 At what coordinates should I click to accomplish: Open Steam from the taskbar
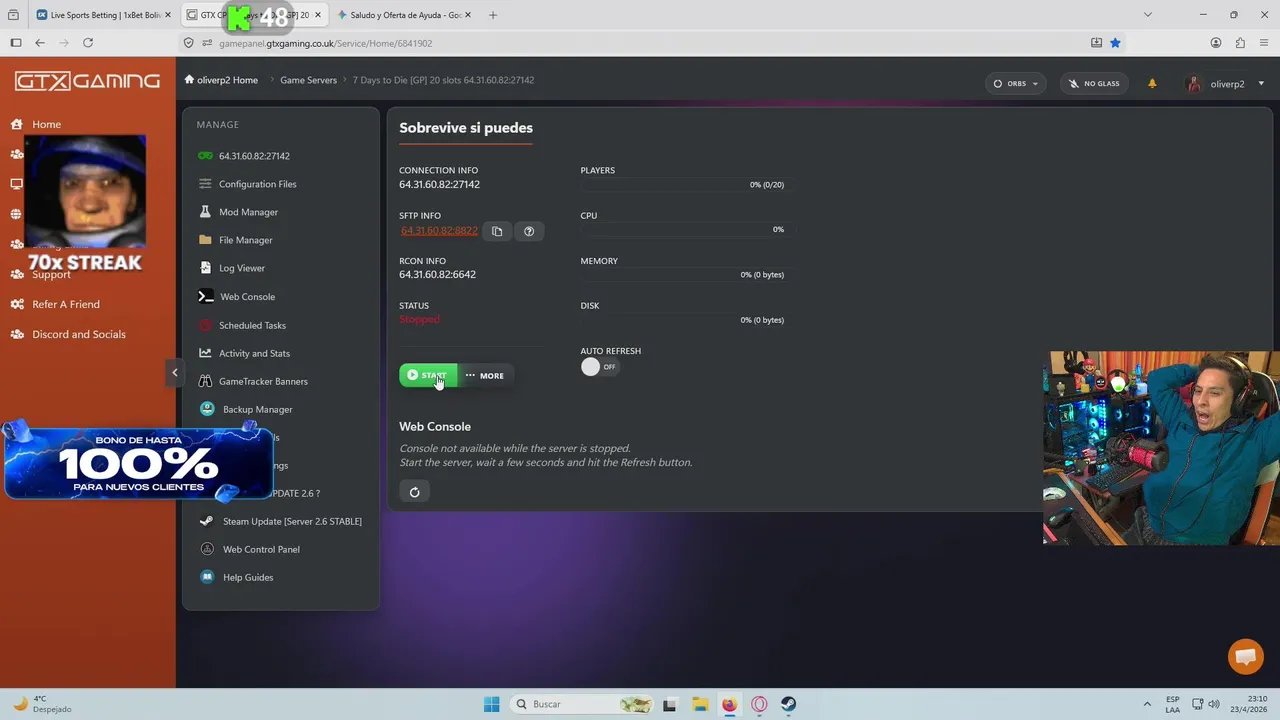point(789,704)
